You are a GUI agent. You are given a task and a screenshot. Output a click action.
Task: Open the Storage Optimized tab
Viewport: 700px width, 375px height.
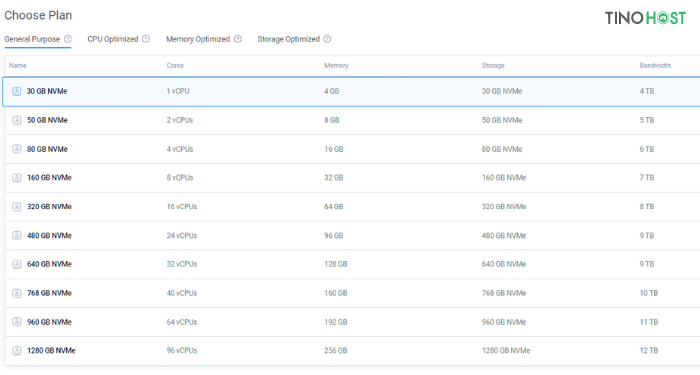point(288,39)
